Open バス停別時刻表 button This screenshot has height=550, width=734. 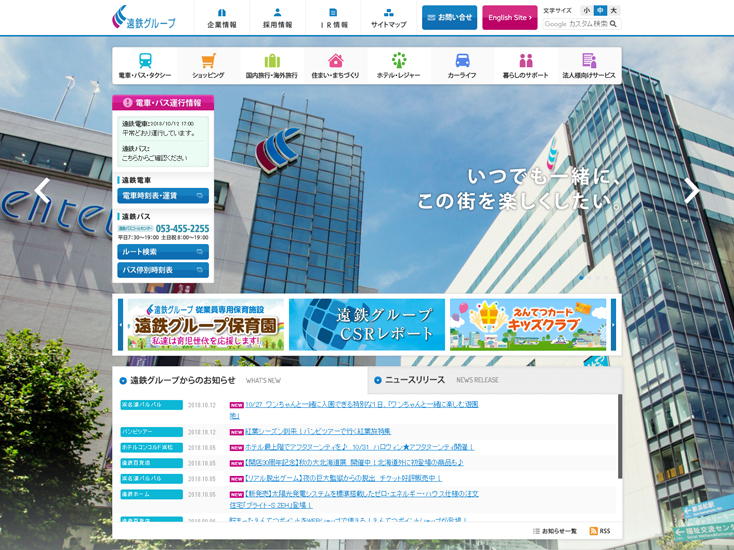tap(163, 270)
